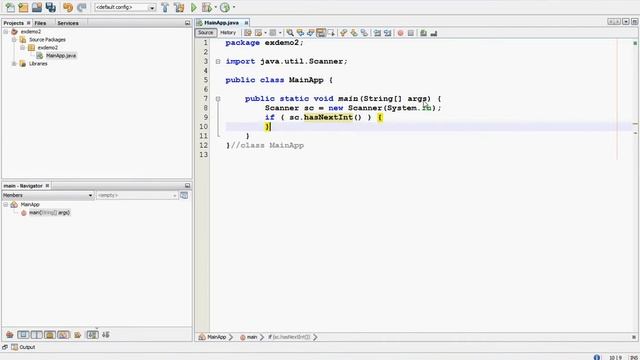Image resolution: width=640 pixels, height=360 pixels.
Task: Switch to the Files tab
Action: tap(40, 23)
